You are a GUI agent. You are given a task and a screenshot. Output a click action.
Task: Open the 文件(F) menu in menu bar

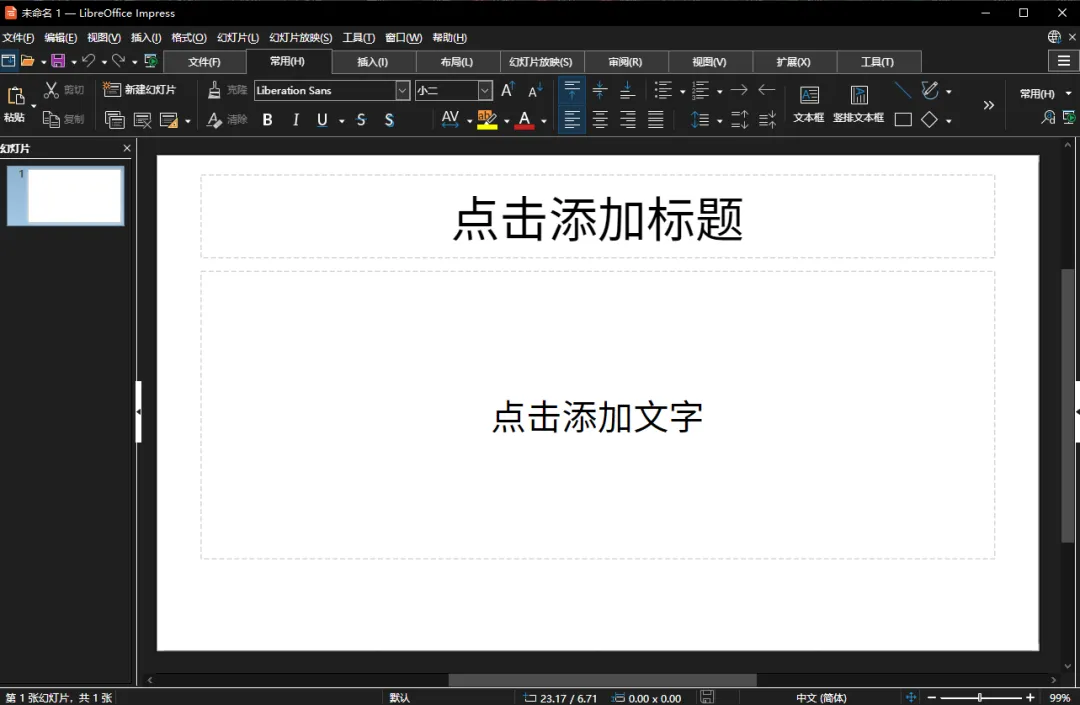18,38
